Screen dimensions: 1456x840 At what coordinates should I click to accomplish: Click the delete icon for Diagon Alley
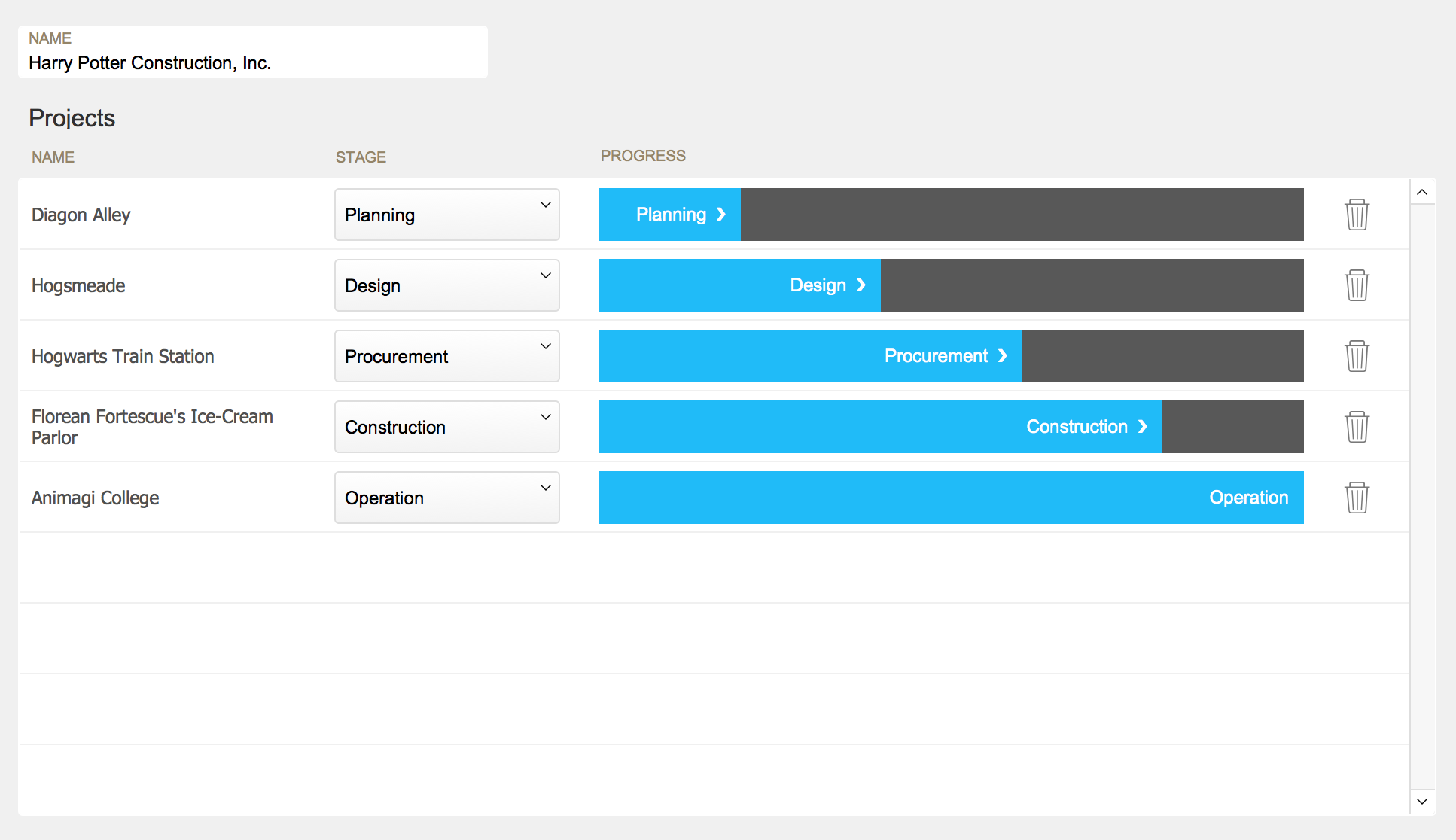pos(1357,213)
